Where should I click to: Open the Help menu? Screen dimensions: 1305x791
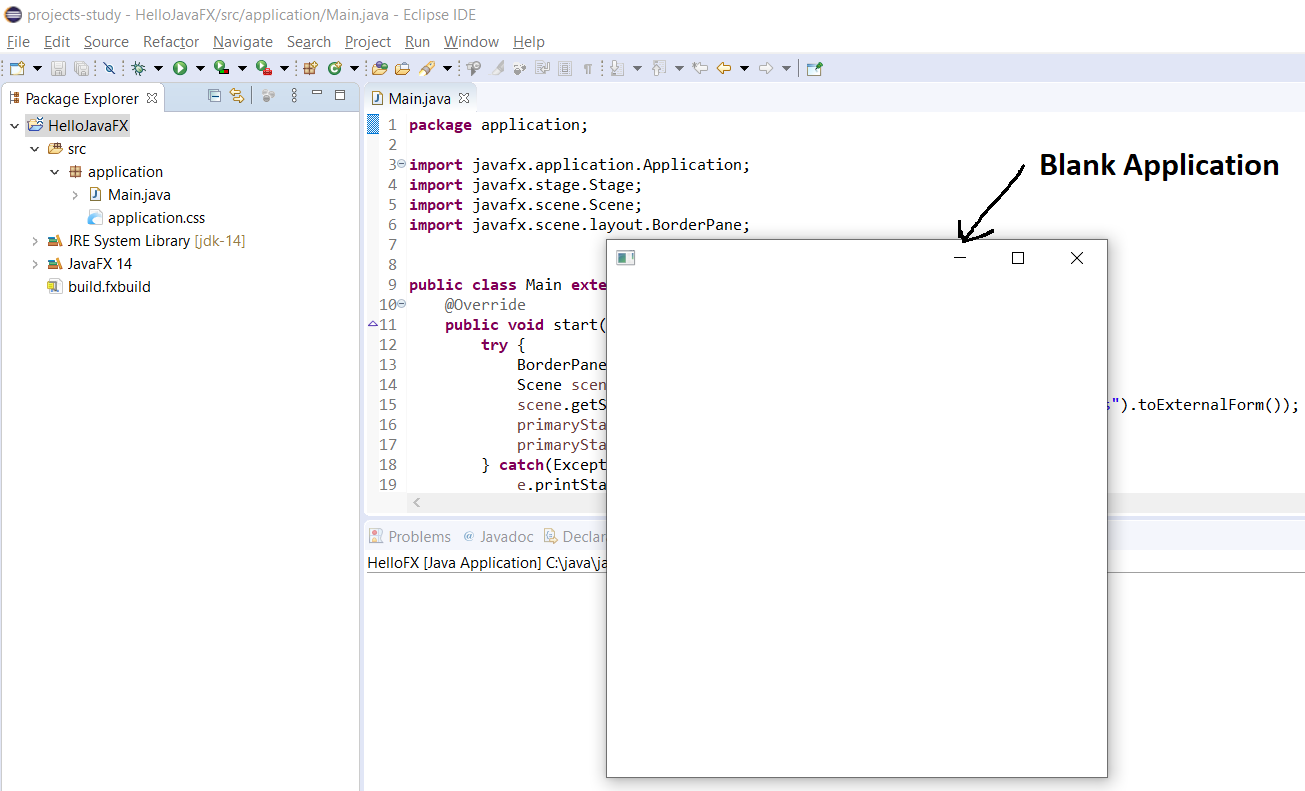[x=529, y=41]
